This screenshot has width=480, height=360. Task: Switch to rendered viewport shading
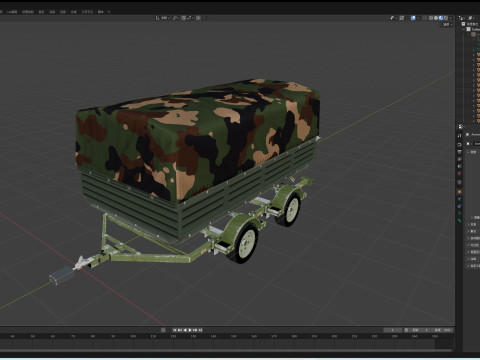tap(446, 18)
